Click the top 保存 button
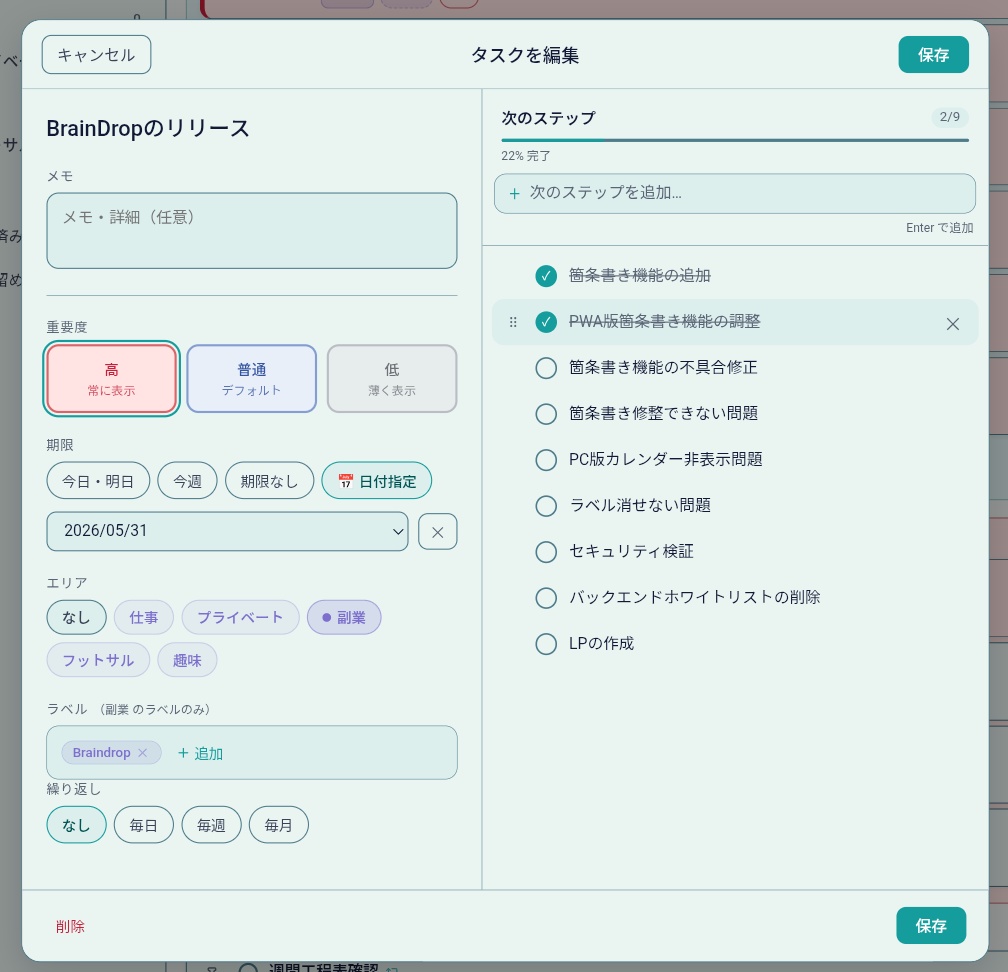Screen dimensions: 1008x972 (x=933, y=55)
